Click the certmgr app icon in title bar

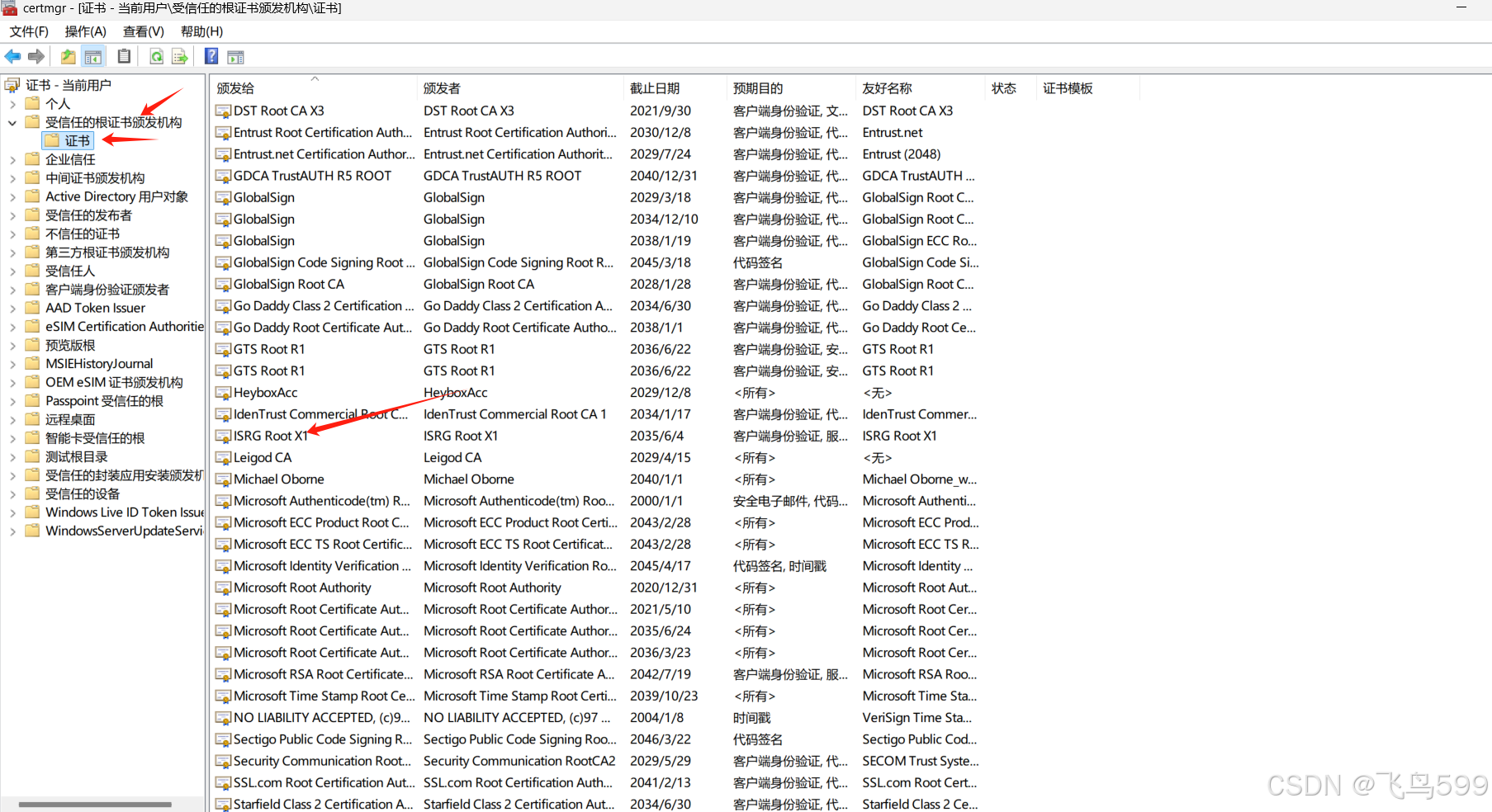[9, 8]
